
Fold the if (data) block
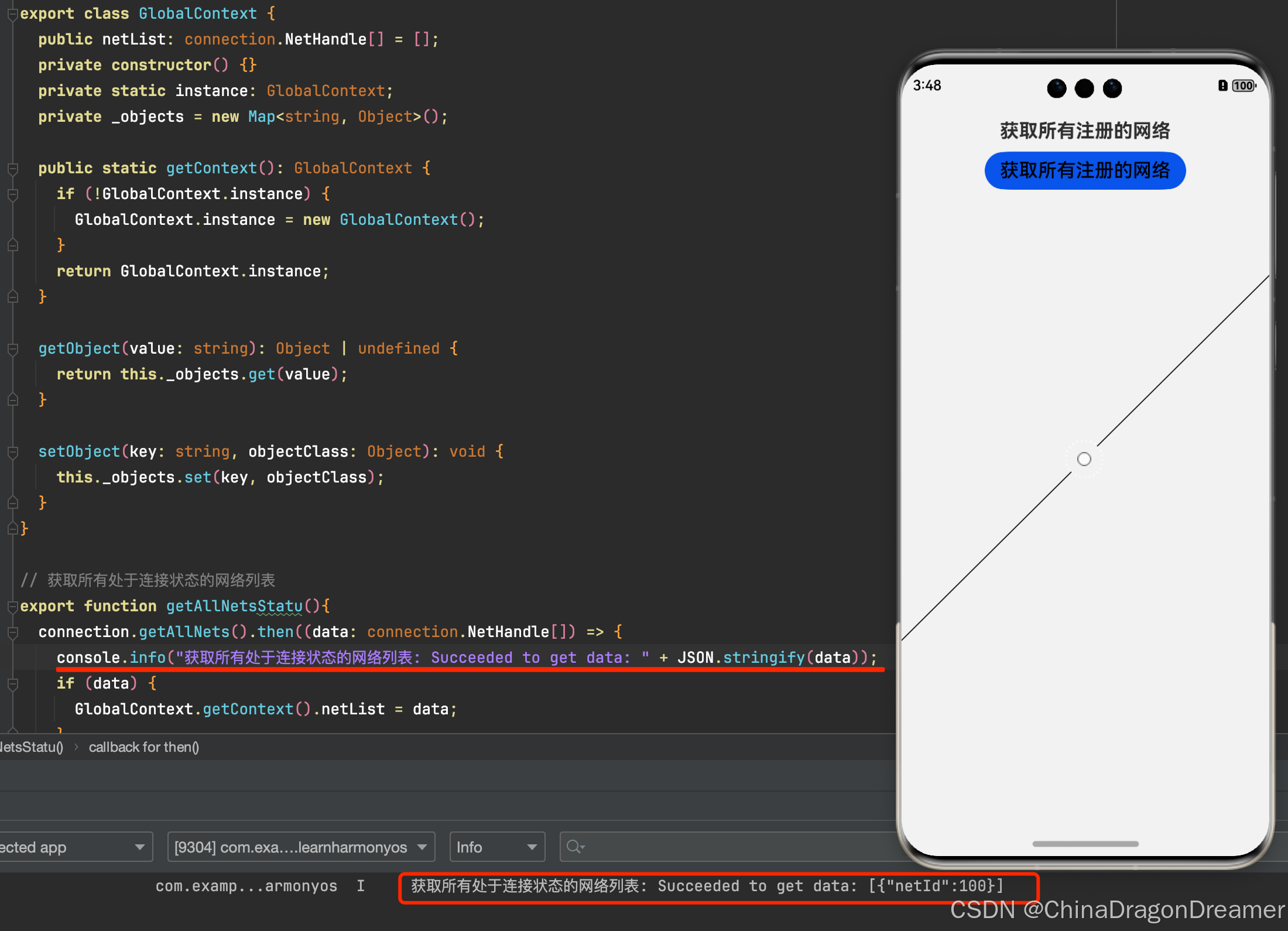coord(12,684)
